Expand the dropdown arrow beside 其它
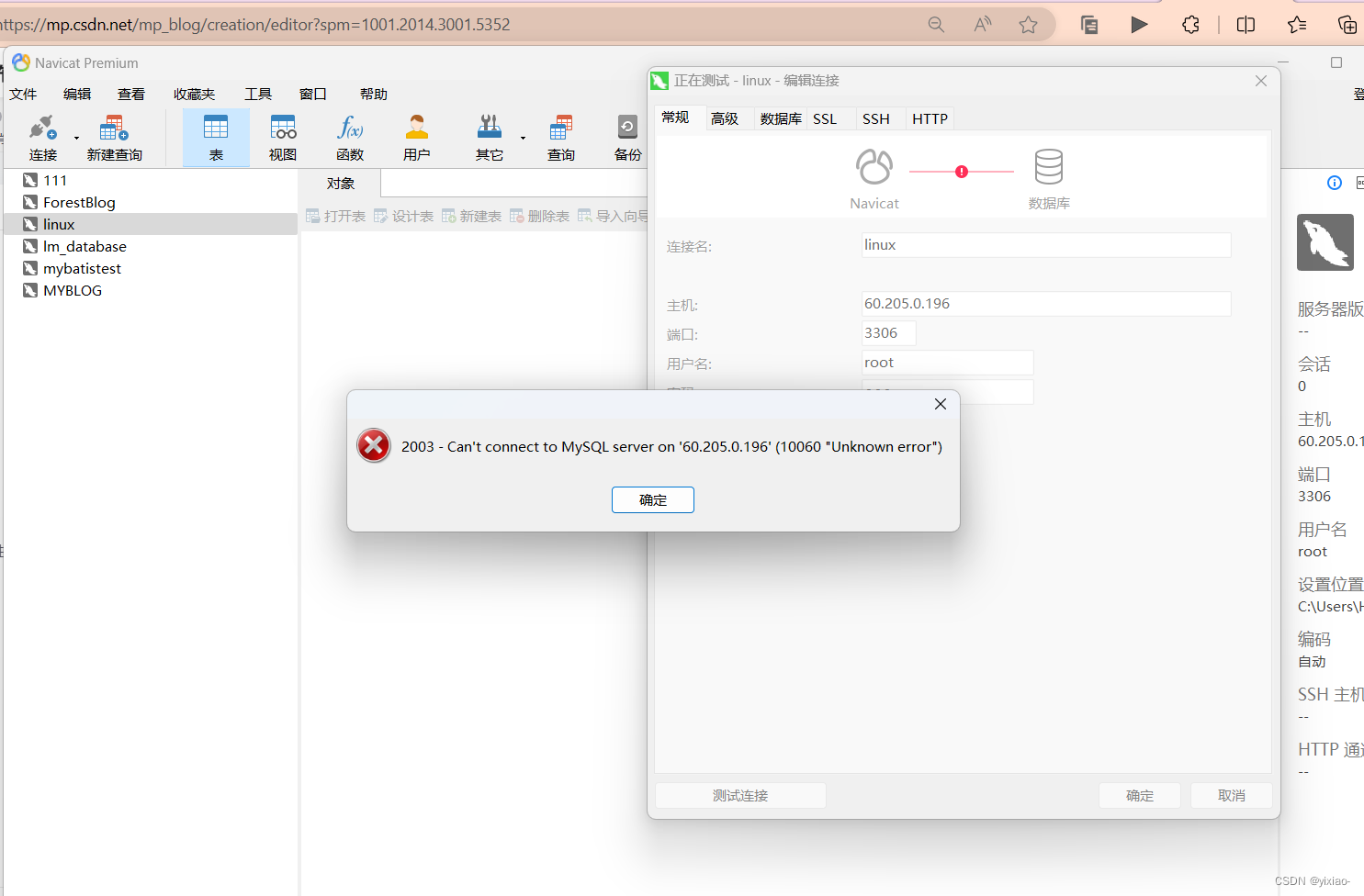The height and width of the screenshot is (896, 1364). point(523,139)
